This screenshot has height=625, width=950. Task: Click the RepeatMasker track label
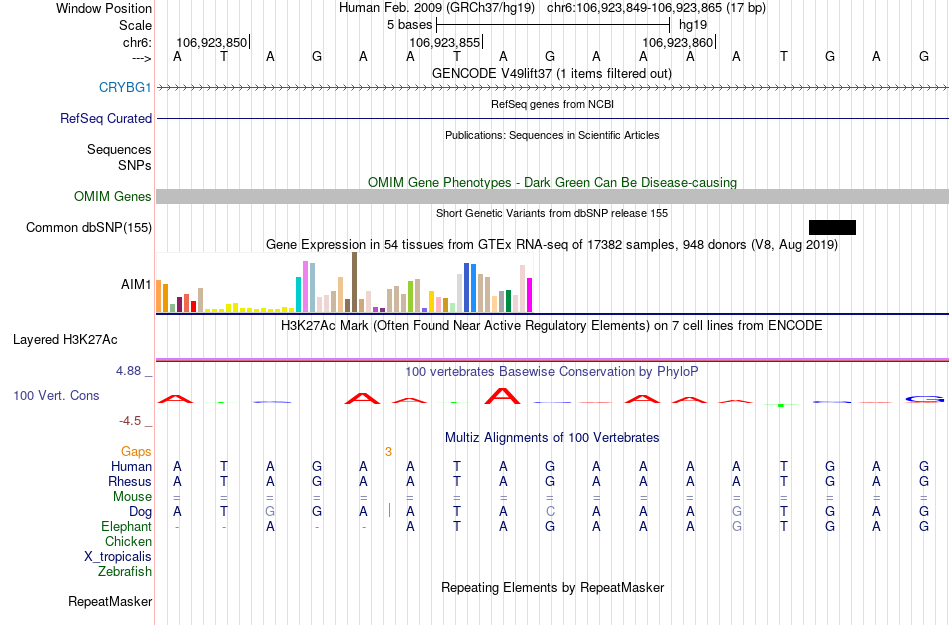[x=110, y=602]
